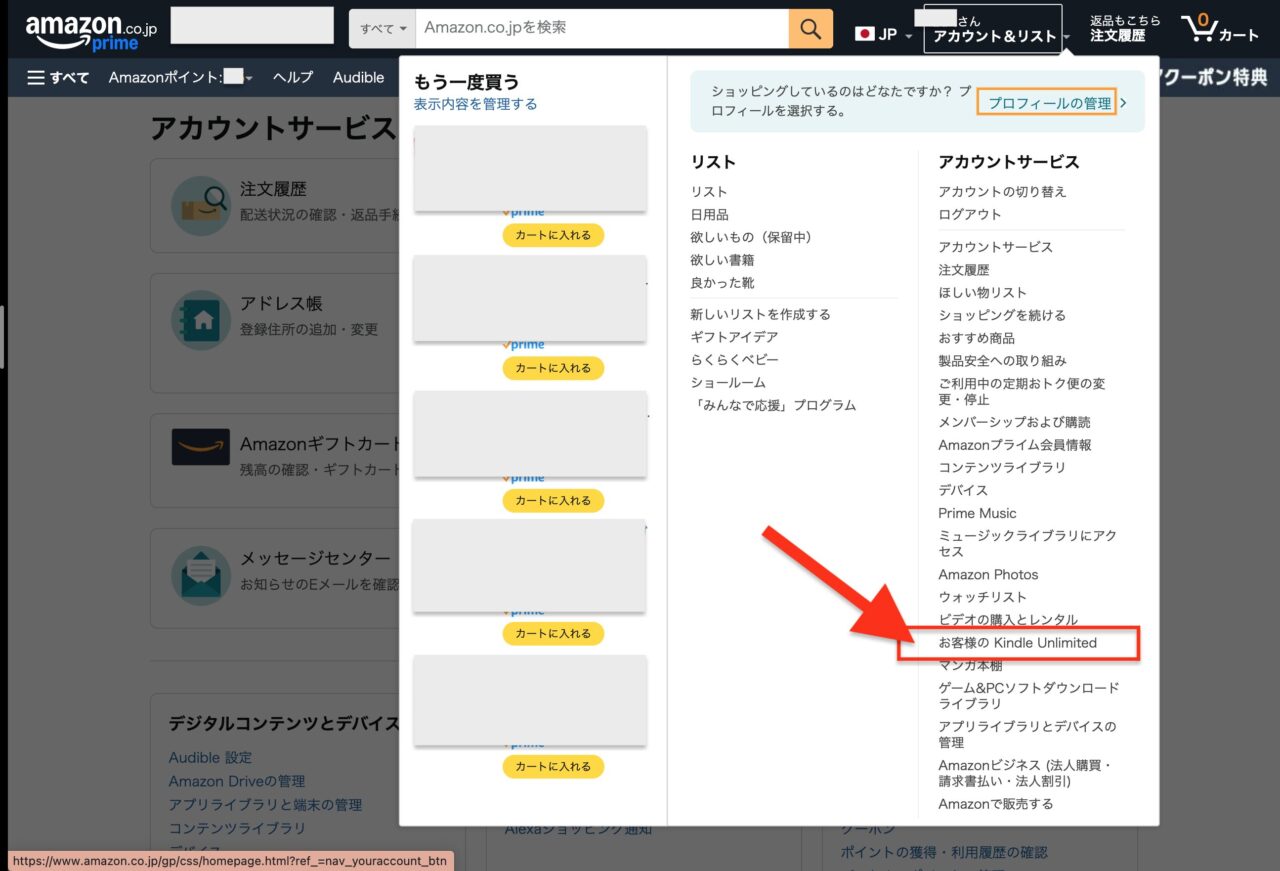Open ギフトアイデア
Viewport: 1280px width, 871px height.
(734, 338)
